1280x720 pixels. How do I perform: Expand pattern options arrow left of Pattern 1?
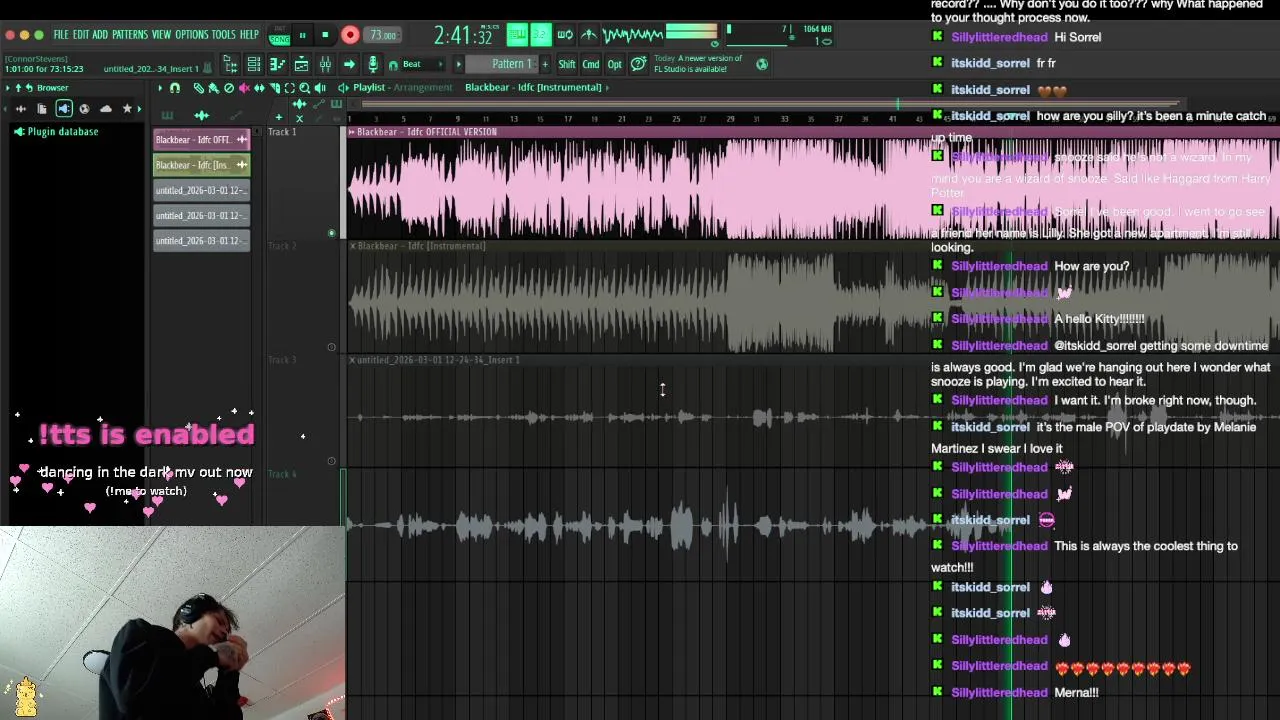click(458, 64)
